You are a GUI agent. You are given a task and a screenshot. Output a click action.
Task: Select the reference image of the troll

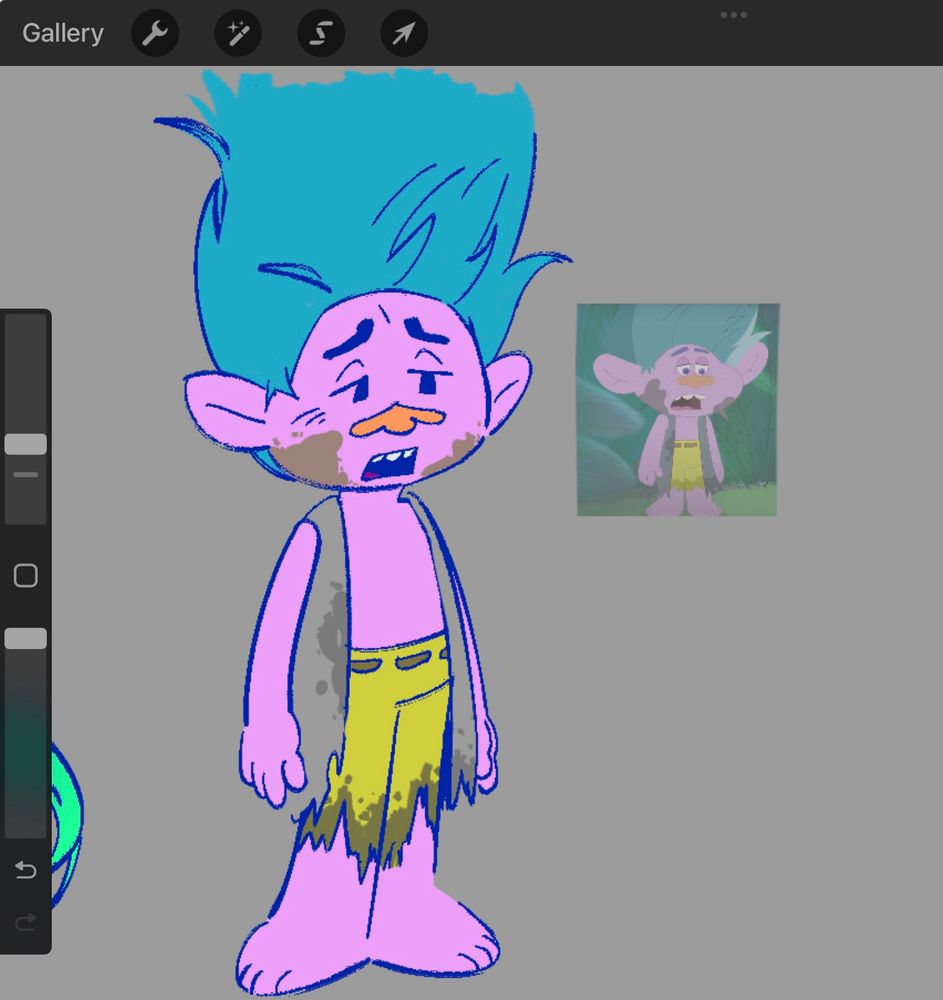coord(678,409)
